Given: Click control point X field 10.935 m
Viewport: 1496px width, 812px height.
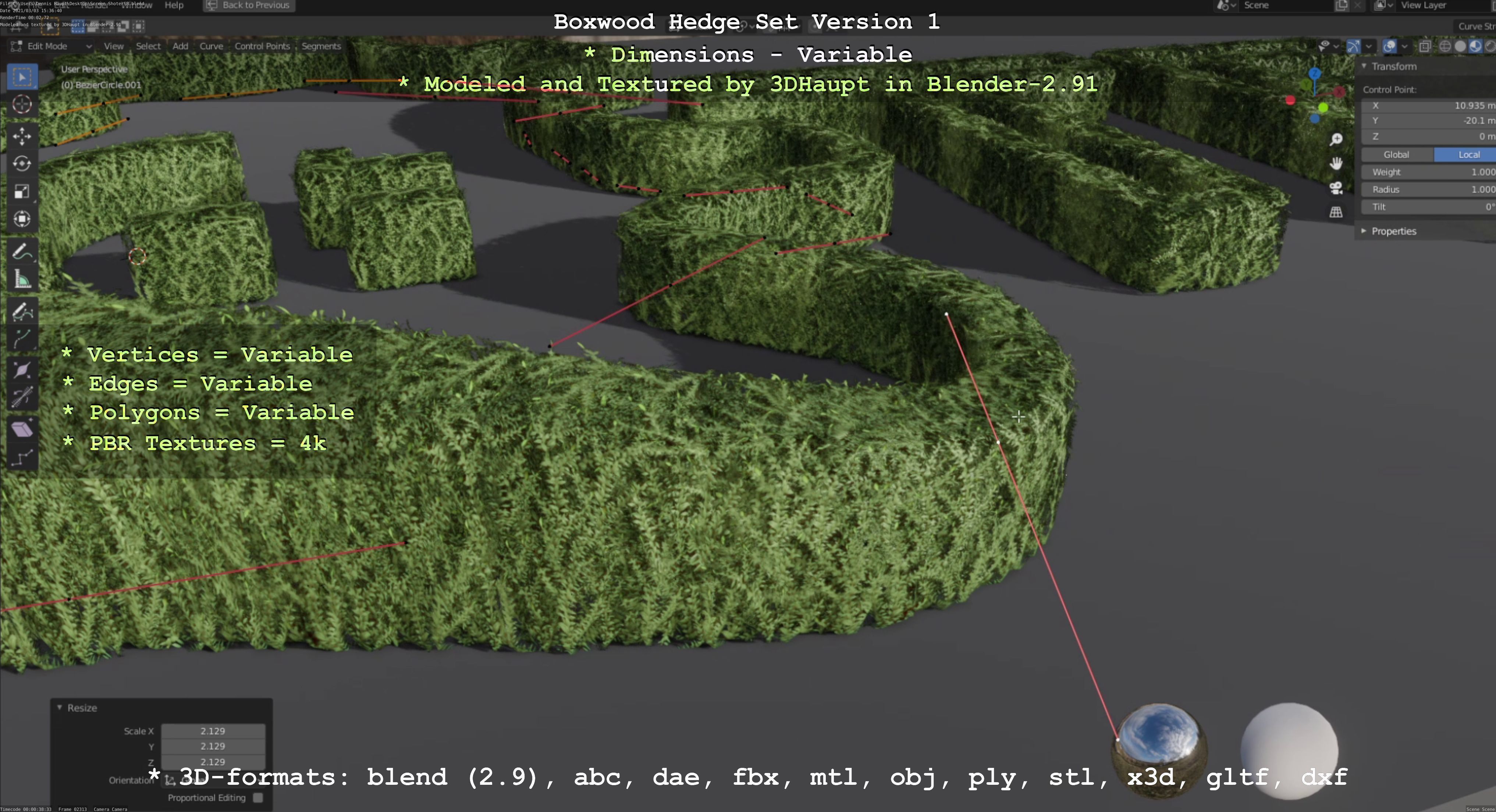Looking at the screenshot, I should (x=1429, y=106).
